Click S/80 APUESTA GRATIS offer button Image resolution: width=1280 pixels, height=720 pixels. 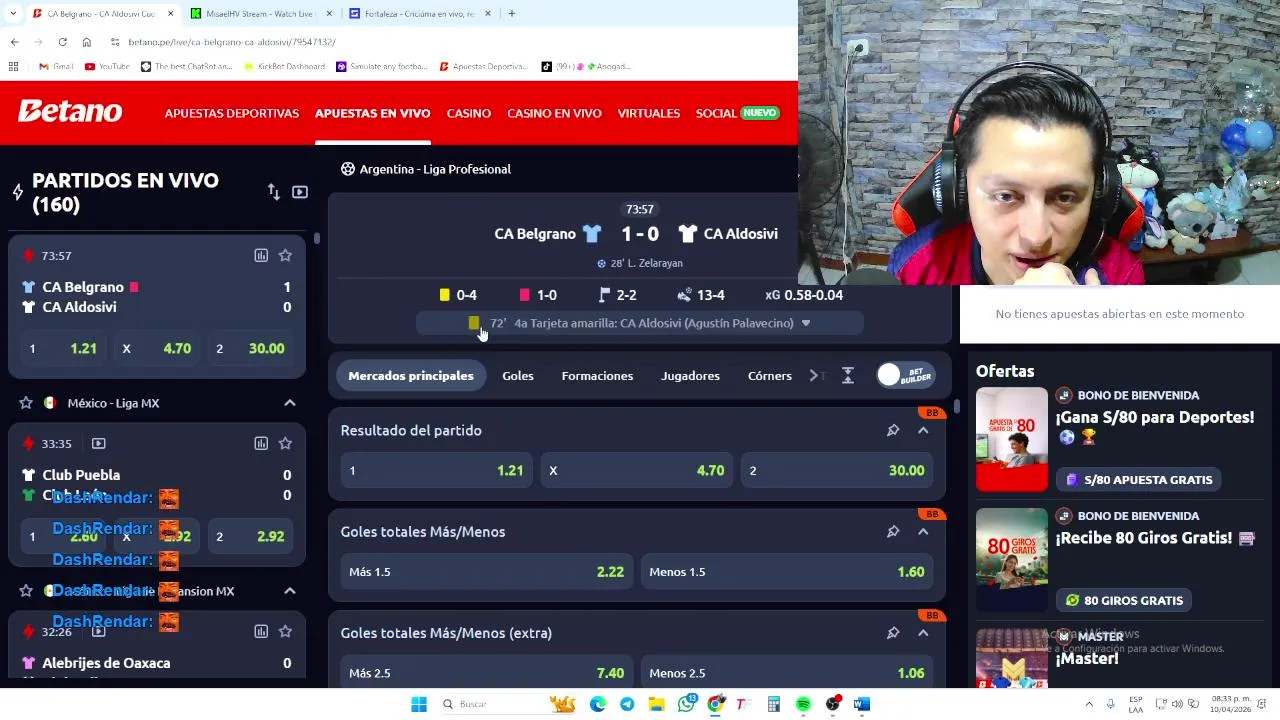coord(1138,480)
